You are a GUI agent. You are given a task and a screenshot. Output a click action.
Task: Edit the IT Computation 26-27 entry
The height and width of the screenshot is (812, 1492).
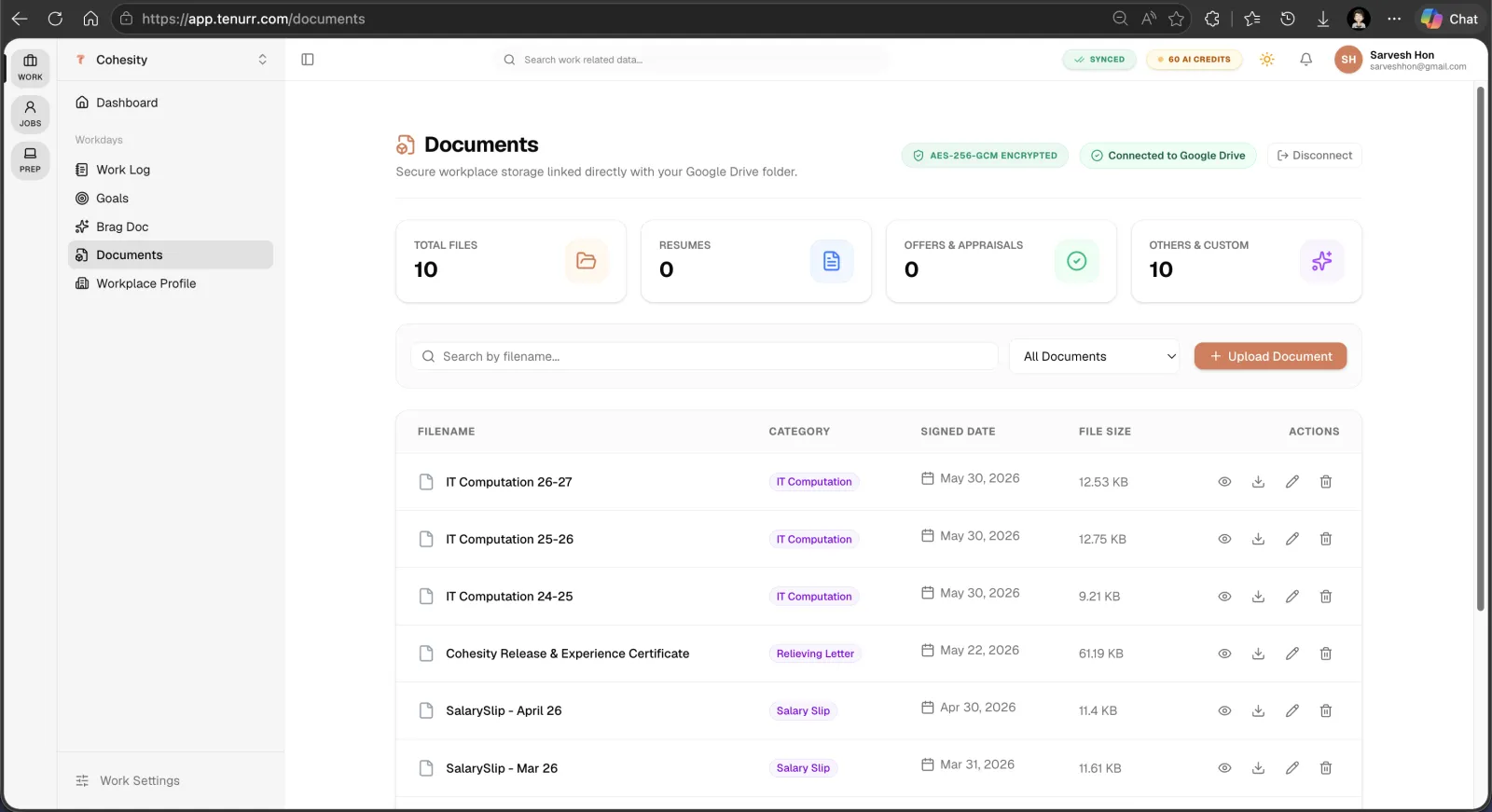pos(1292,482)
